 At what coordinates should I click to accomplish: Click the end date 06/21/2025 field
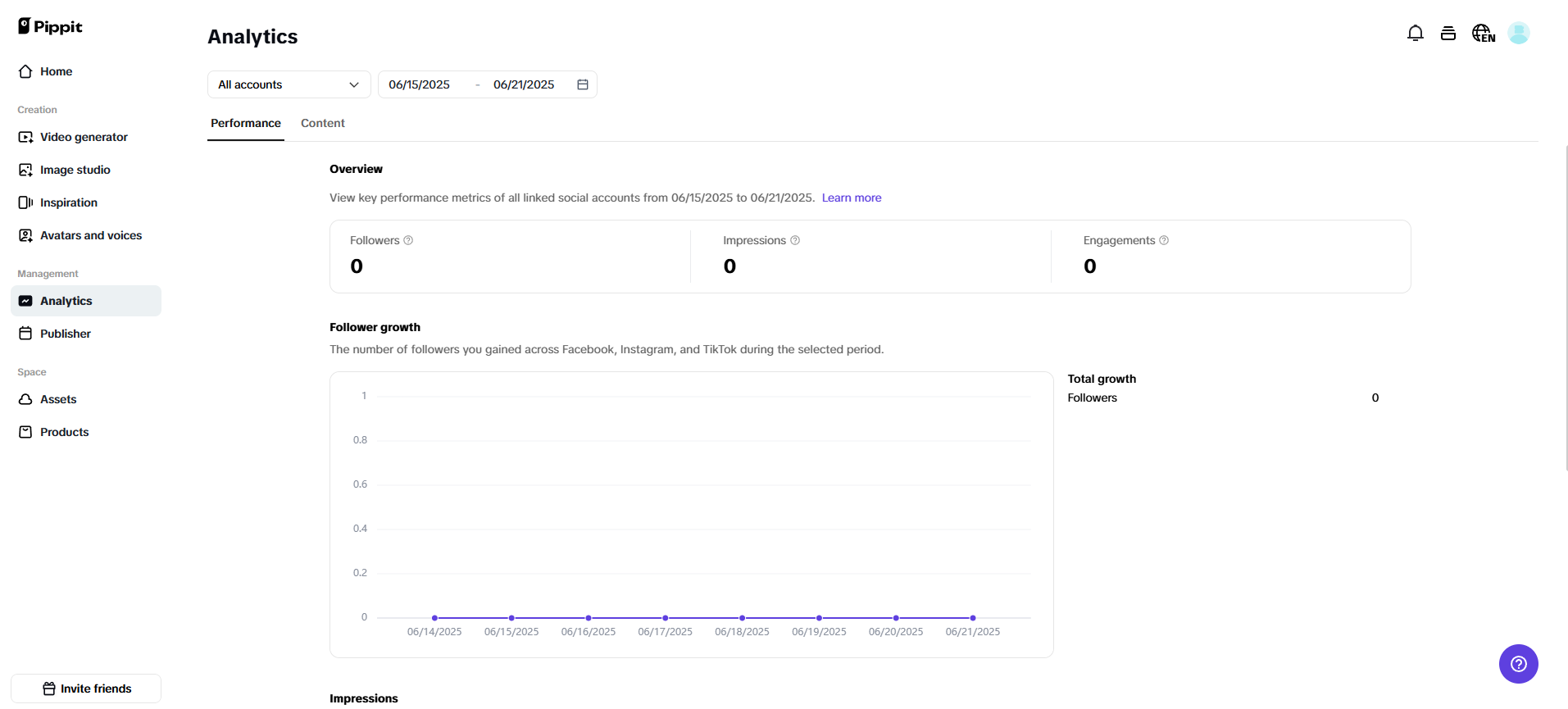pyautogui.click(x=524, y=84)
